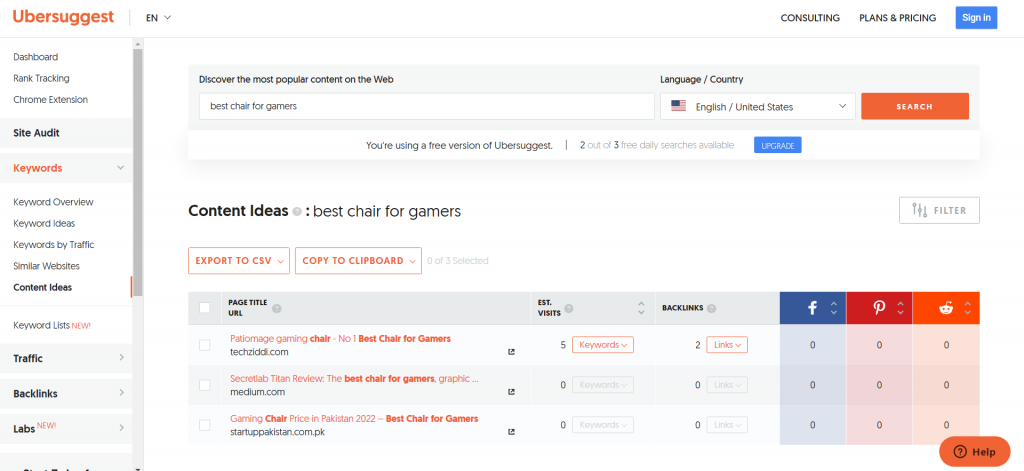Click the Ubersuggest logo

point(63,17)
